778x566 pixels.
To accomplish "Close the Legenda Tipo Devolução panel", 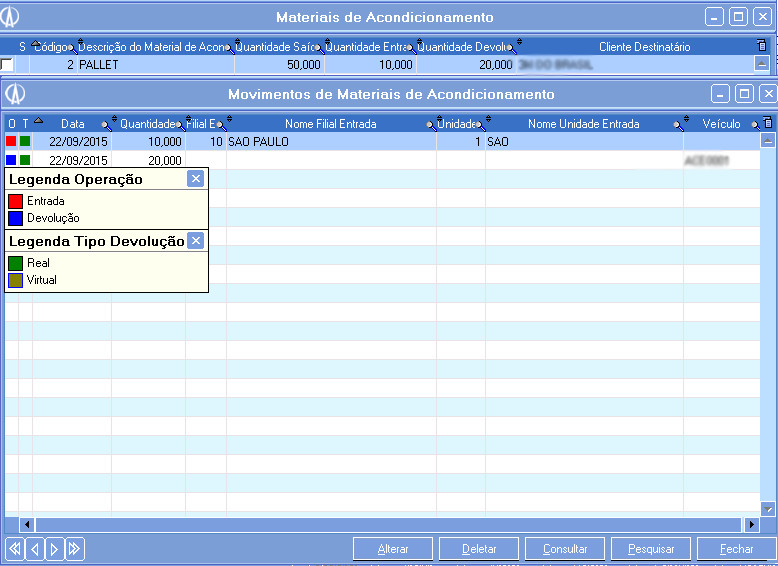I will tap(196, 241).
